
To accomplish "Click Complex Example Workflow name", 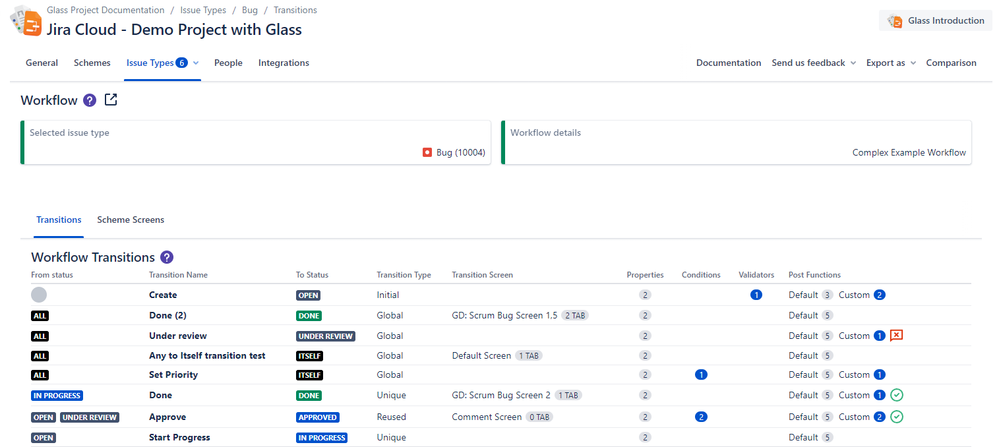I will (x=909, y=153).
